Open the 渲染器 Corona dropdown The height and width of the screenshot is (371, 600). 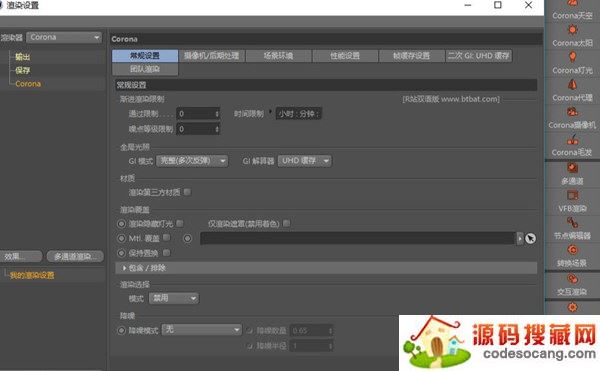[64, 37]
